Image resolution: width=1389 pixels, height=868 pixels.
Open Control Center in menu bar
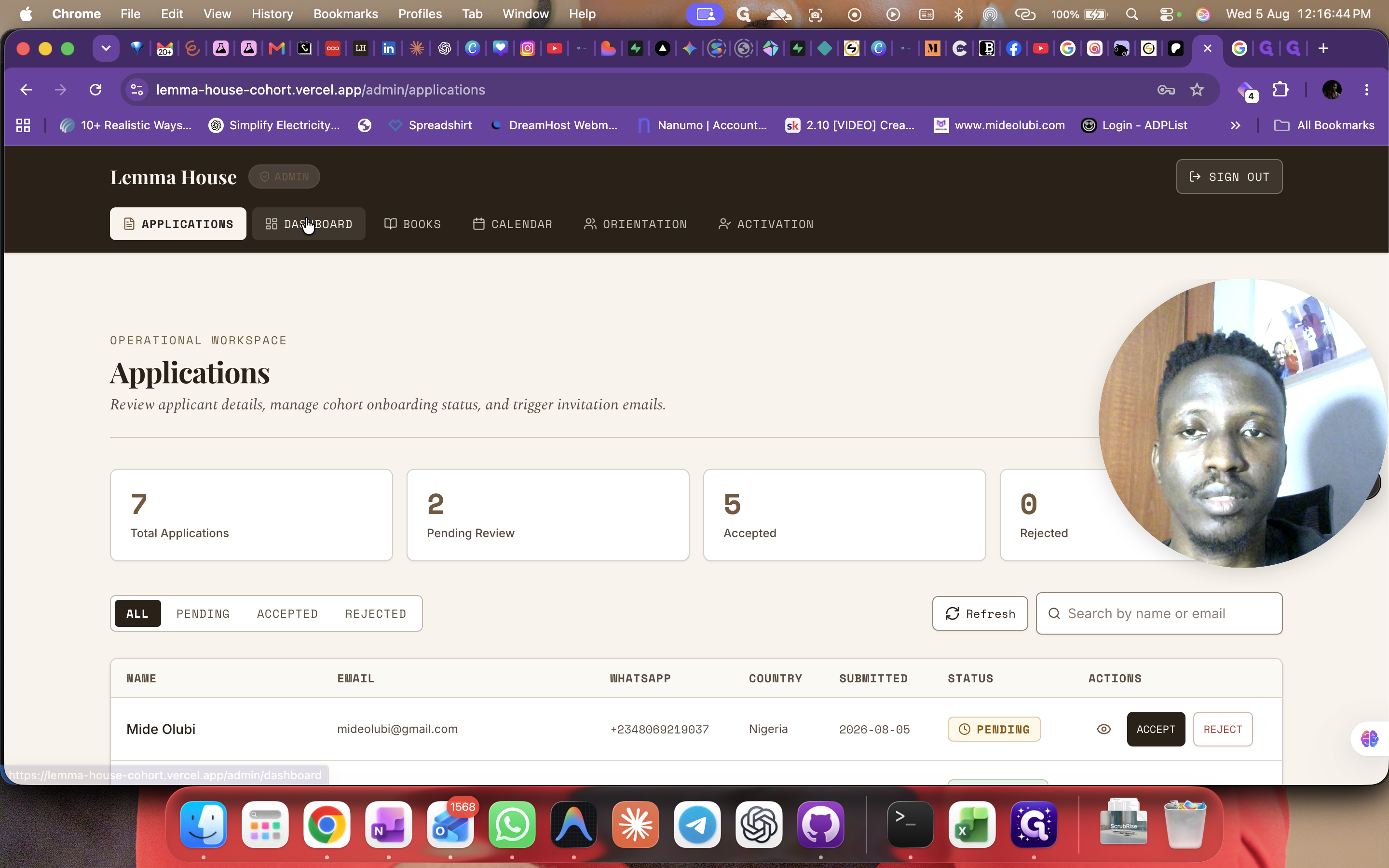pos(1166,14)
